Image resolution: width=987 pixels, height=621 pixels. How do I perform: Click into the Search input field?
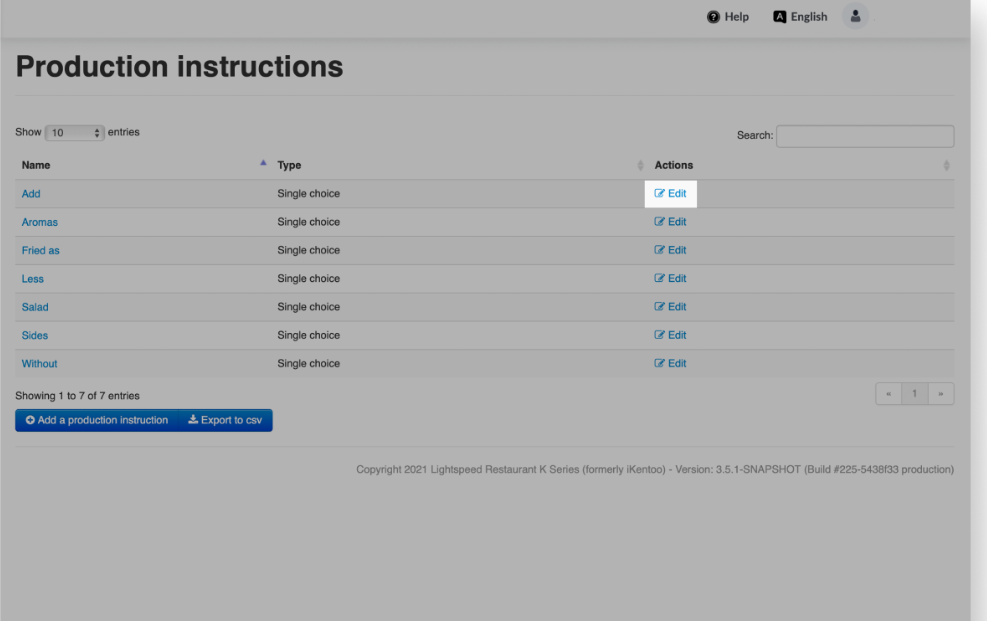pyautogui.click(x=865, y=136)
